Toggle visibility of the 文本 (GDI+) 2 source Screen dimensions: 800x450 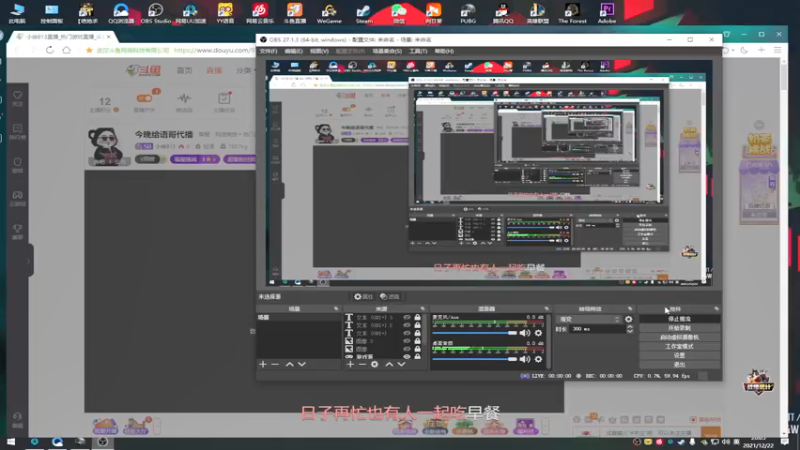point(407,325)
